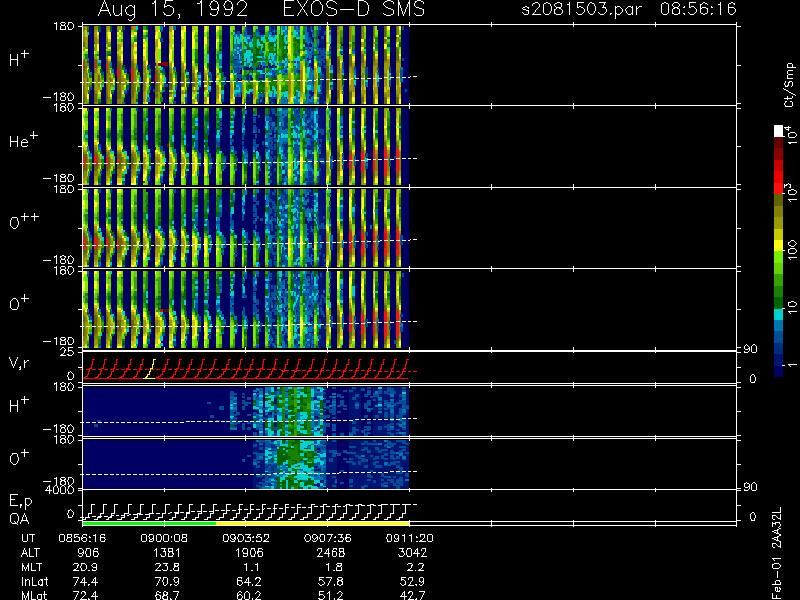800x600 pixels.
Task: Click the 'E,p' panel label
Action: coord(20,502)
